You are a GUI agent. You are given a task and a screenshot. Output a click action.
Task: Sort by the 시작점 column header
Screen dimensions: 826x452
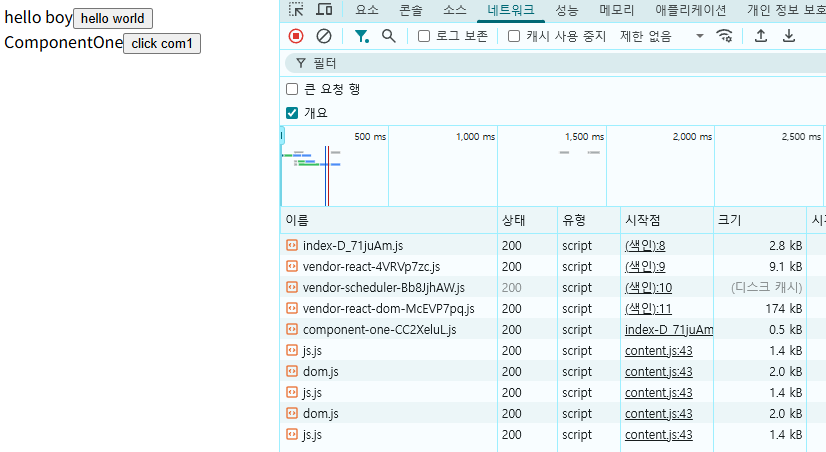(666, 220)
